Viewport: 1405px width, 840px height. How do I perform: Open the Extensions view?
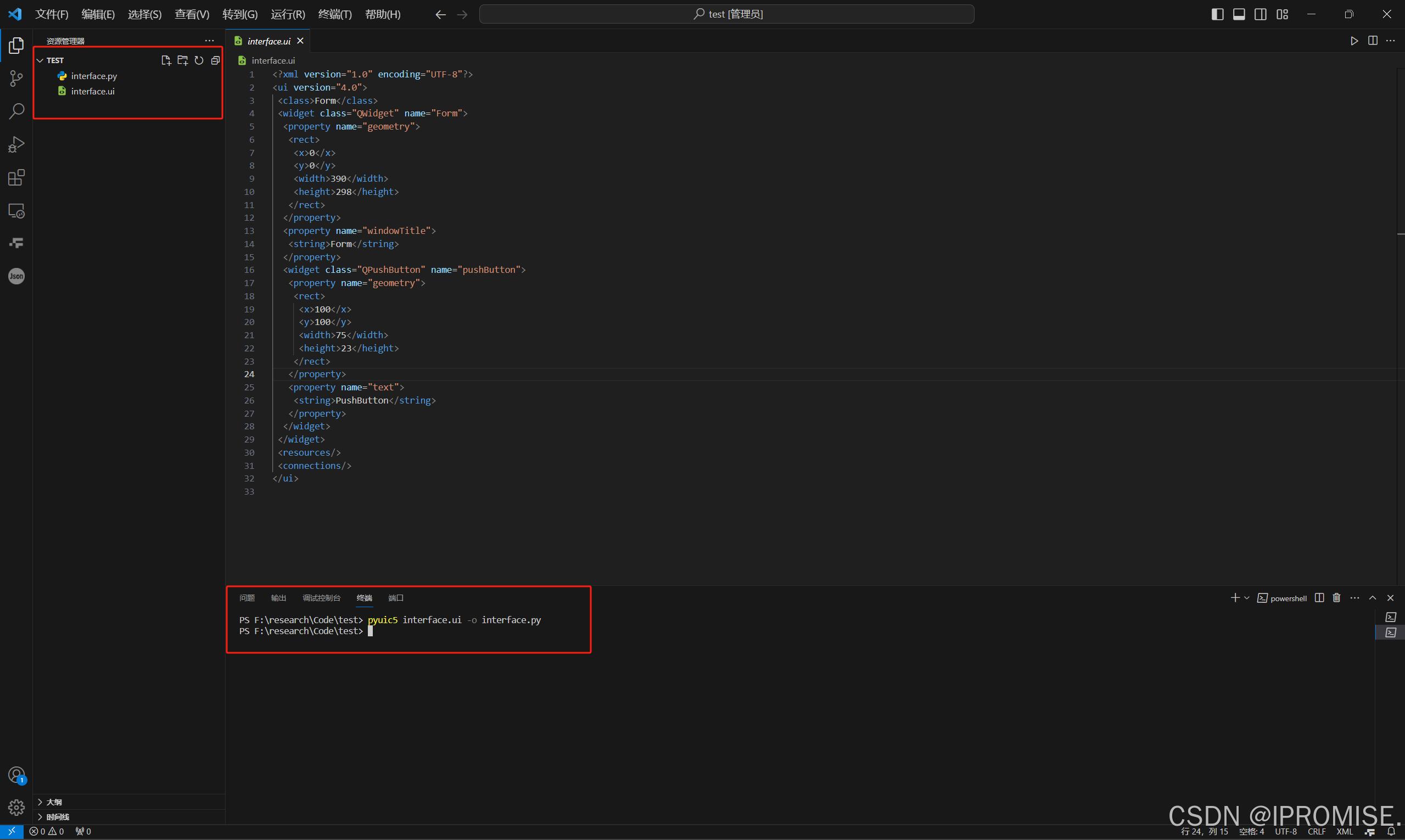[x=16, y=178]
